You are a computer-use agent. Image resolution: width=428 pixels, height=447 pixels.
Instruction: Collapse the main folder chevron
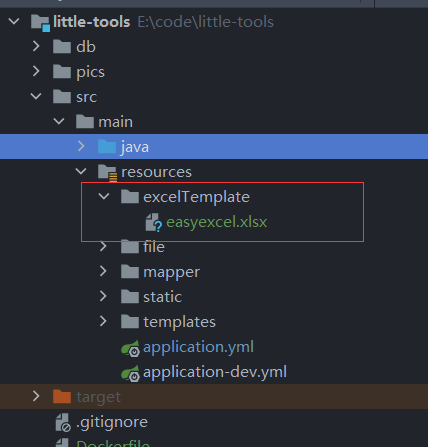point(59,121)
